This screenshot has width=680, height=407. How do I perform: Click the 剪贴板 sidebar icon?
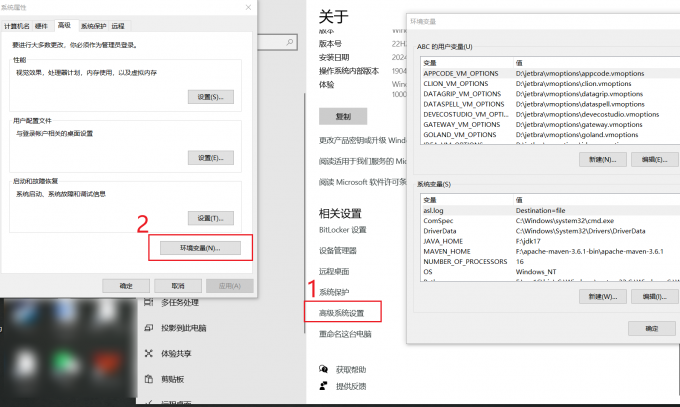pyautogui.click(x=149, y=379)
